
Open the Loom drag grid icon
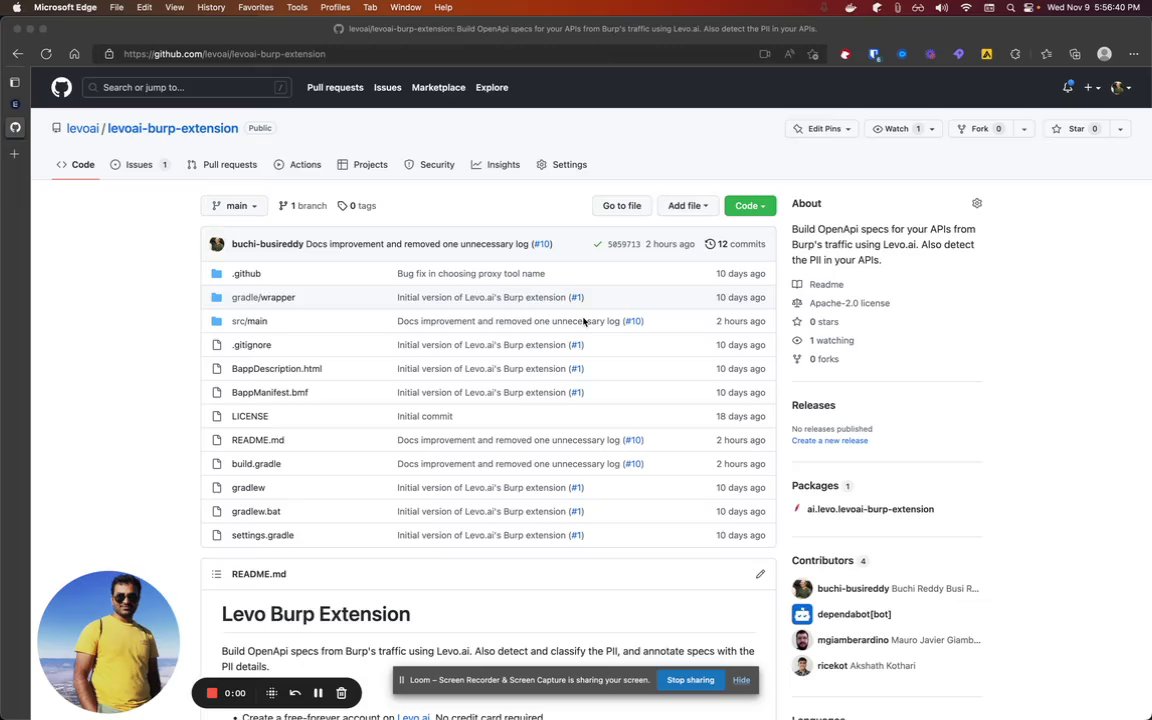pyautogui.click(x=271, y=693)
